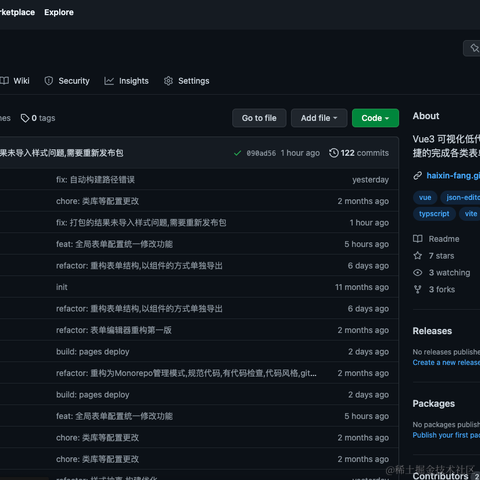
Task: Open 'fix: 打包的结果未导入样式问题' row commit message
Action: pos(141,223)
